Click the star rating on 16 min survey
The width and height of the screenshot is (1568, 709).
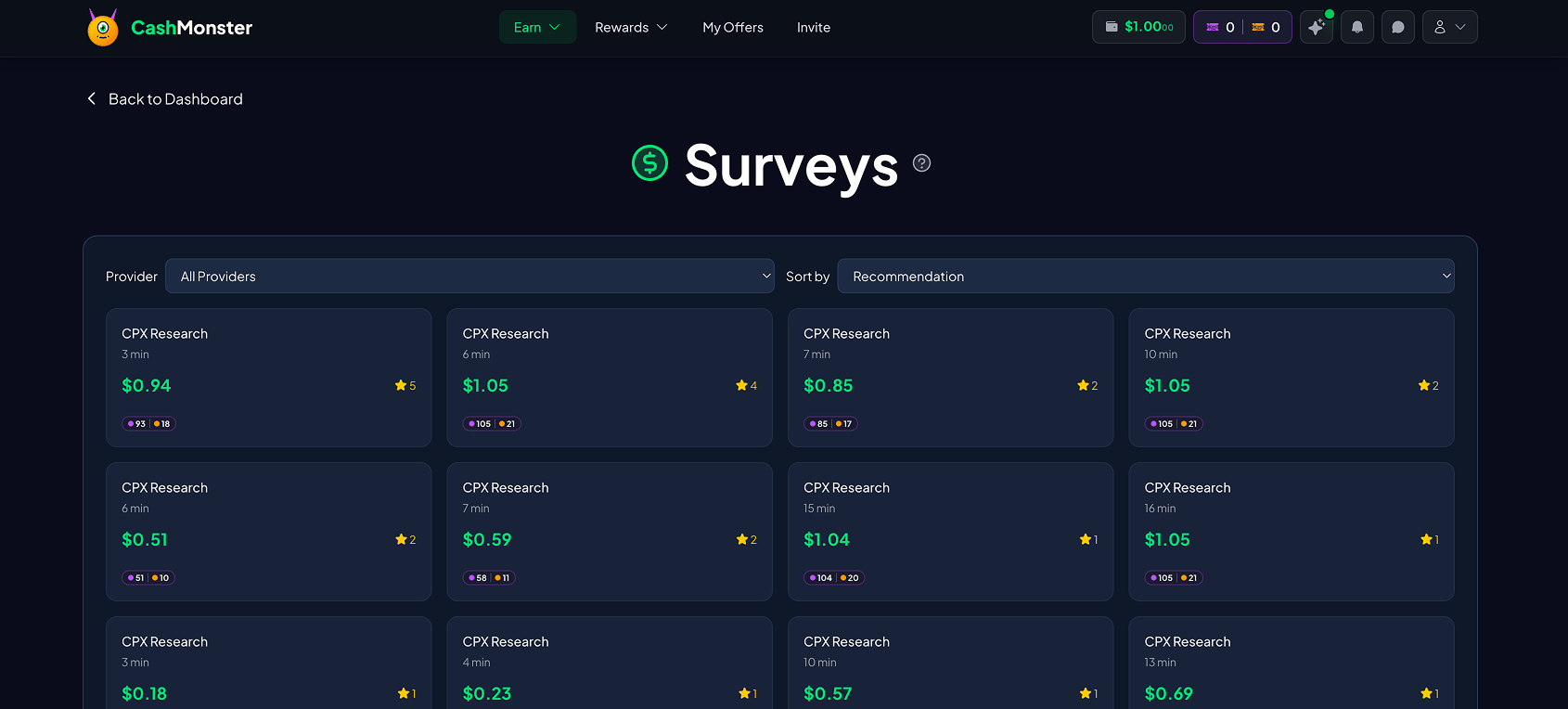pyautogui.click(x=1430, y=539)
